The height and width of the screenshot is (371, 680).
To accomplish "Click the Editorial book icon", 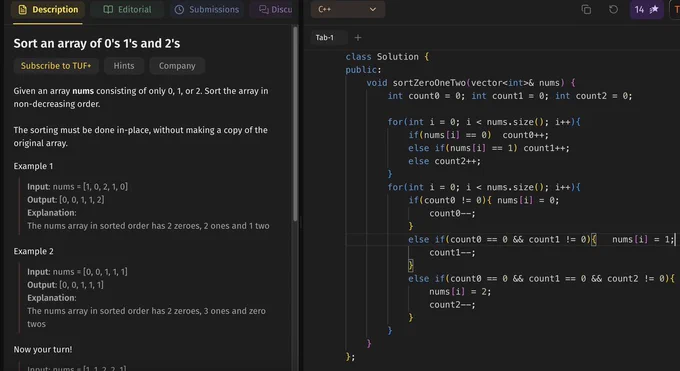I will coord(108,10).
